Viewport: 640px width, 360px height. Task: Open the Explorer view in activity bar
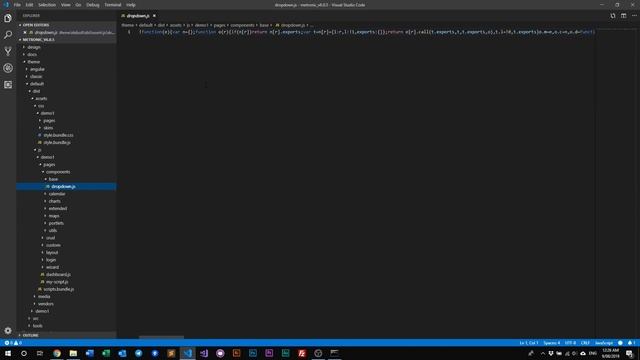click(x=8, y=18)
